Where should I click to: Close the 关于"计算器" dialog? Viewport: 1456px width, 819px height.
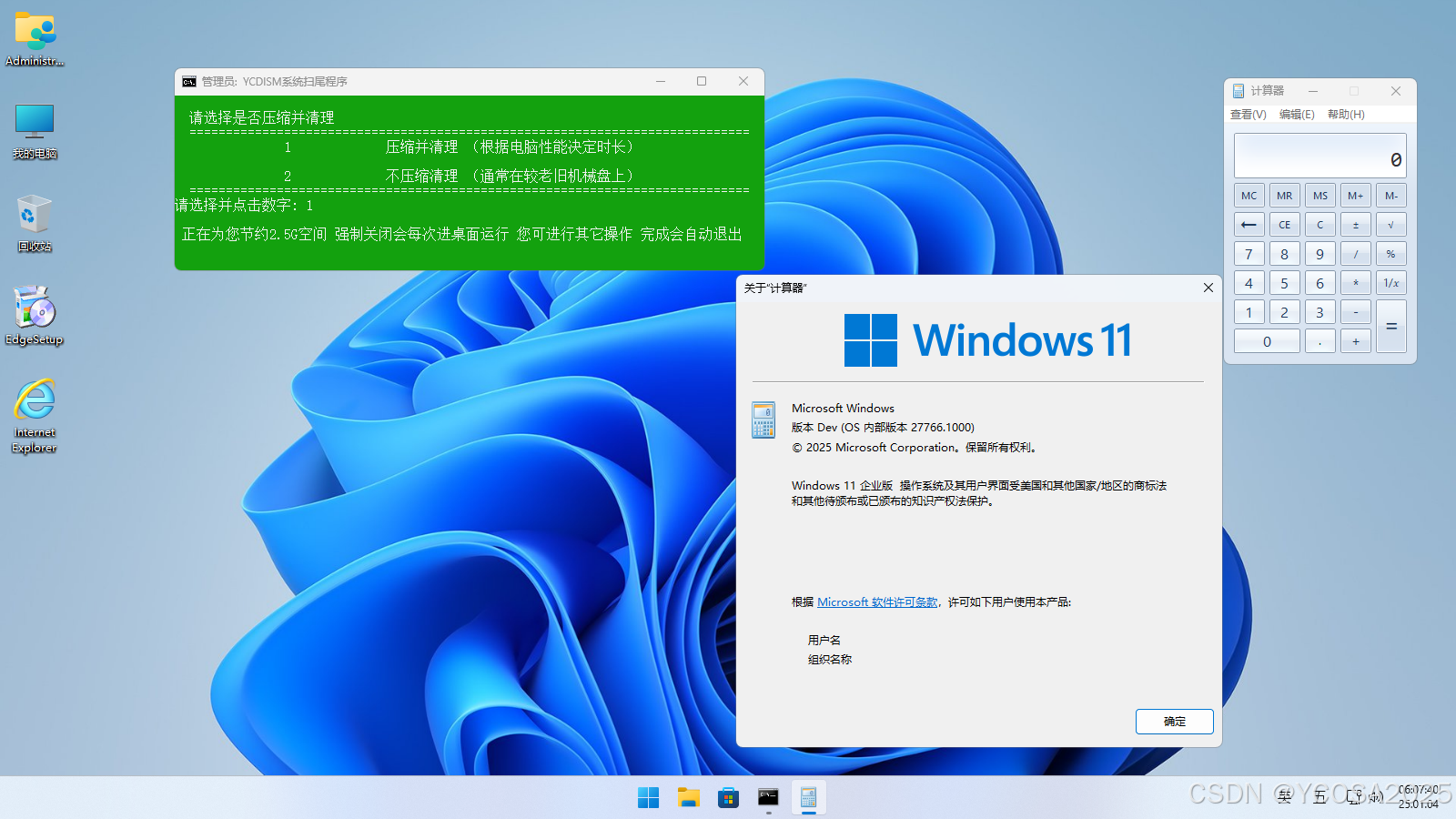pos(1208,288)
